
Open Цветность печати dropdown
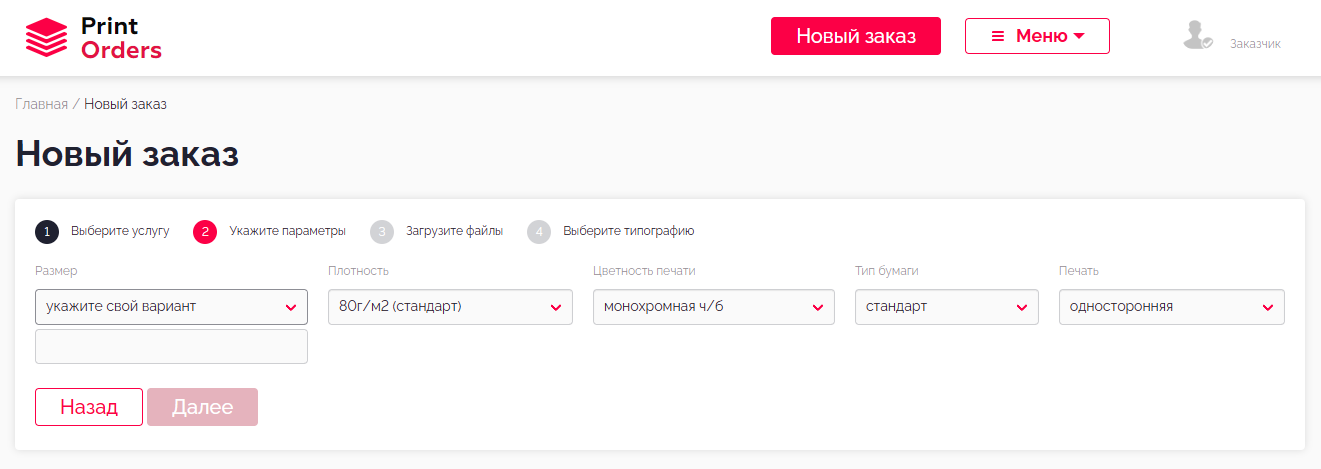pos(713,307)
